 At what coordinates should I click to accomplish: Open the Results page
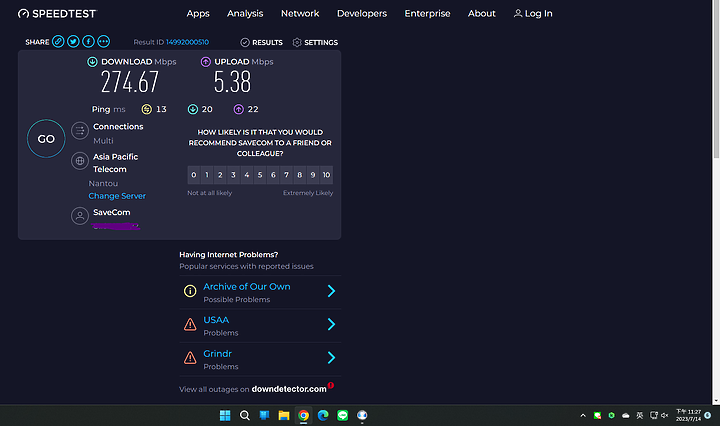click(261, 42)
